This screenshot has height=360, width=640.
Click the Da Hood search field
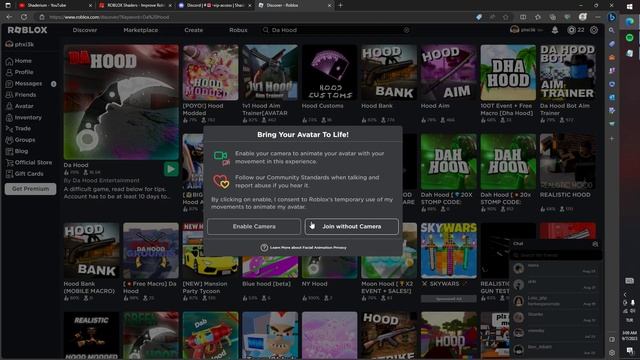point(336,30)
